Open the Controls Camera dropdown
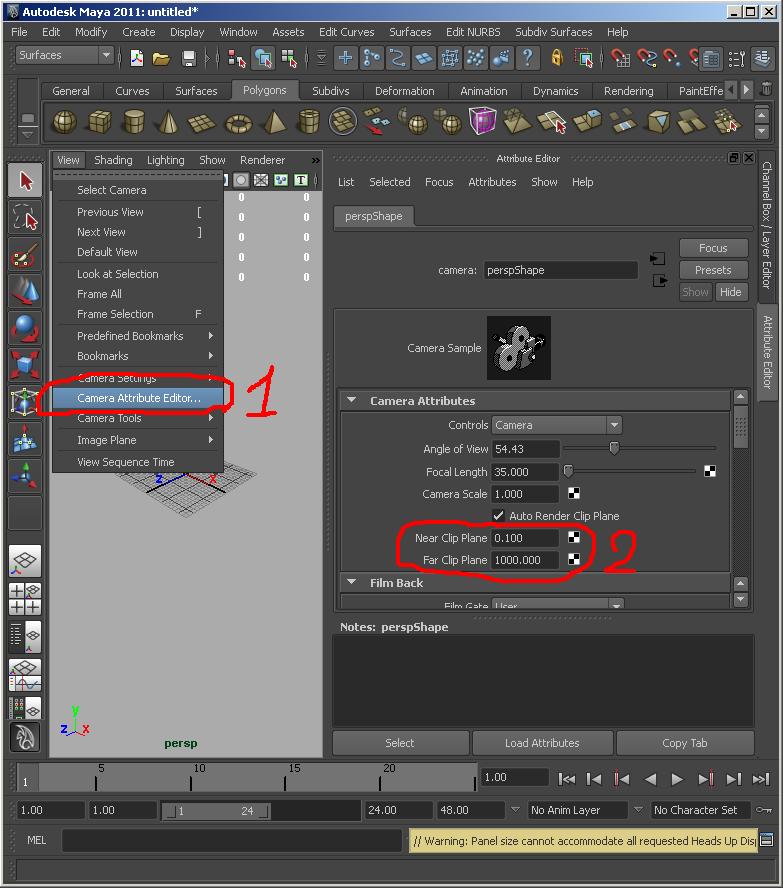Viewport: 783px width, 888px height. [x=557, y=425]
